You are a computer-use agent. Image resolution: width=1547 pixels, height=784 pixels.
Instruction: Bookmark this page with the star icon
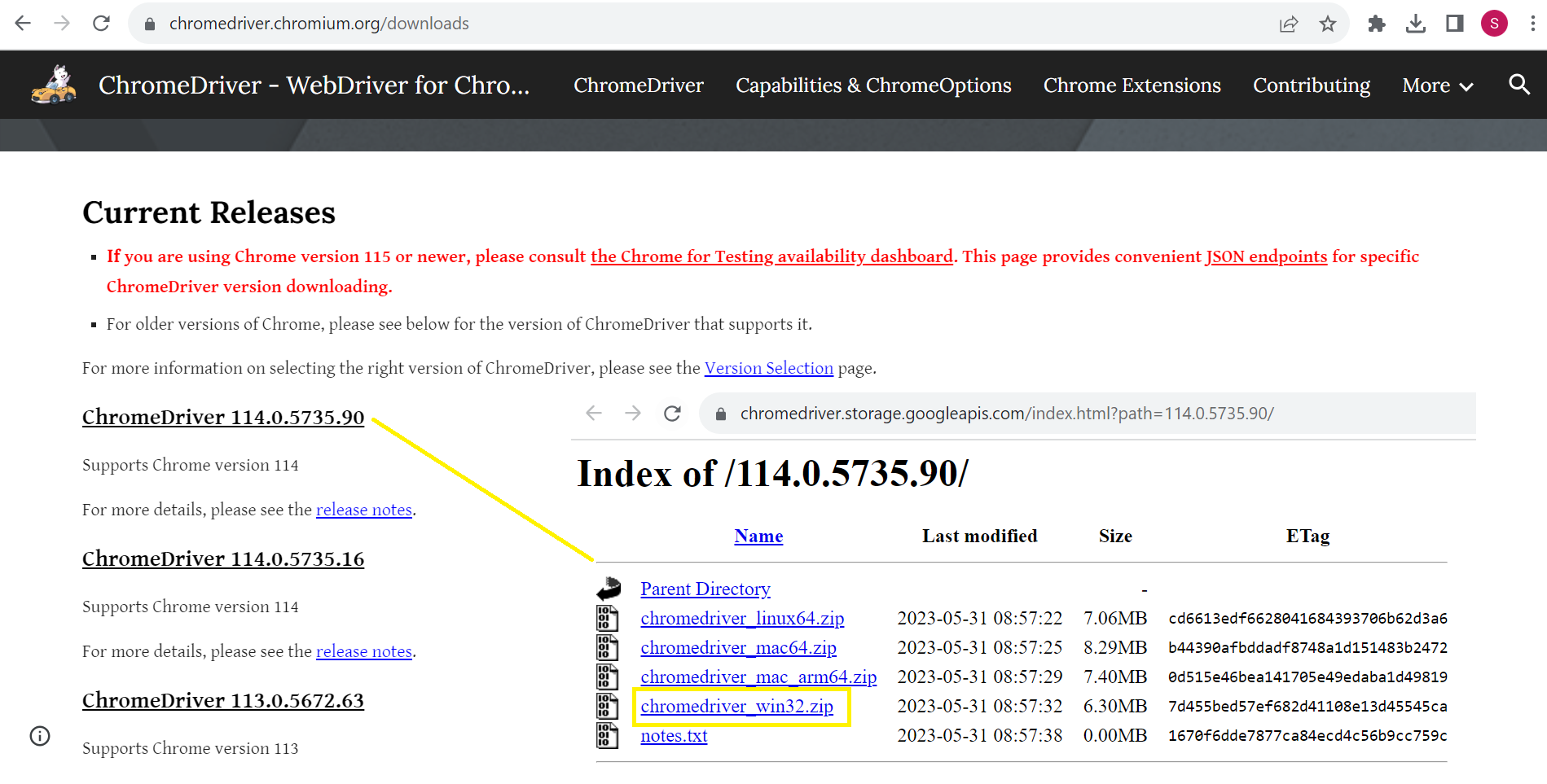pyautogui.click(x=1328, y=24)
